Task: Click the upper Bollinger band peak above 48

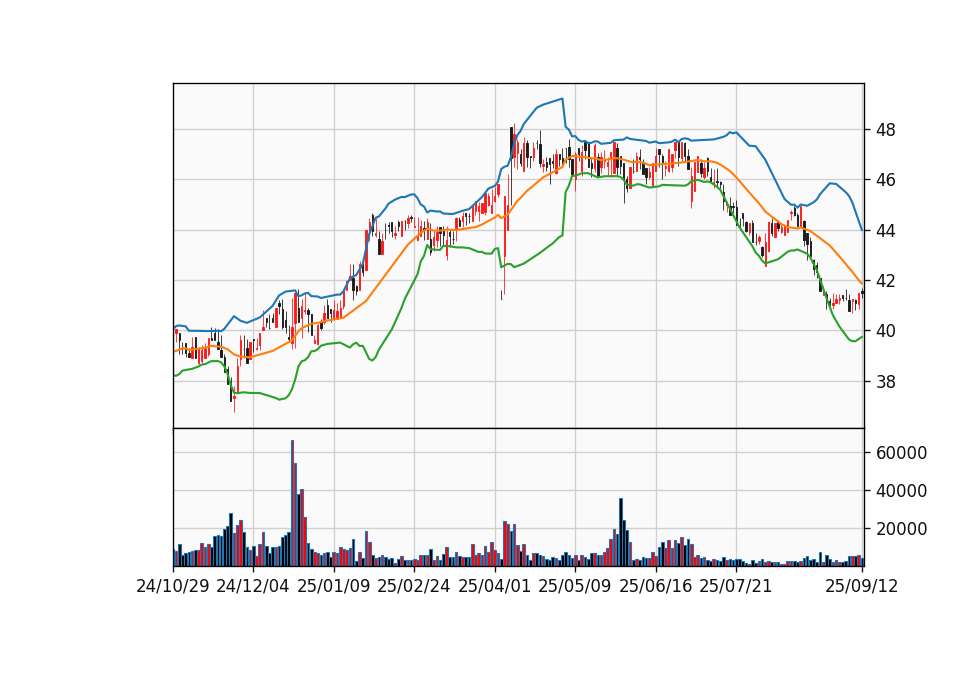Action: pyautogui.click(x=561, y=99)
